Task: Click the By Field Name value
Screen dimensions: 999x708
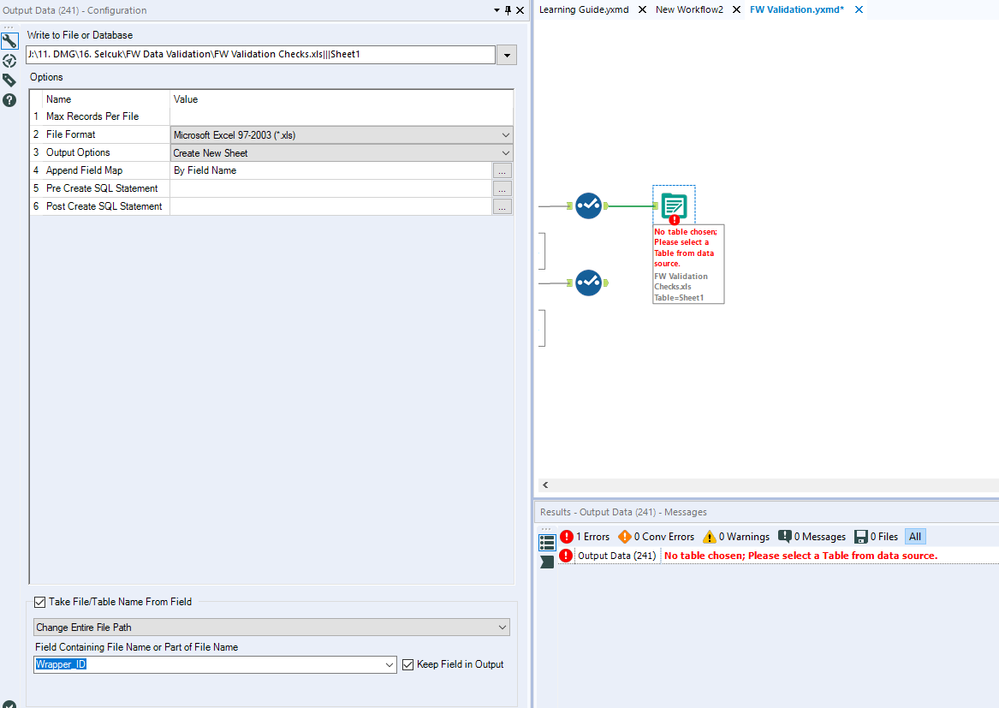Action: point(205,171)
